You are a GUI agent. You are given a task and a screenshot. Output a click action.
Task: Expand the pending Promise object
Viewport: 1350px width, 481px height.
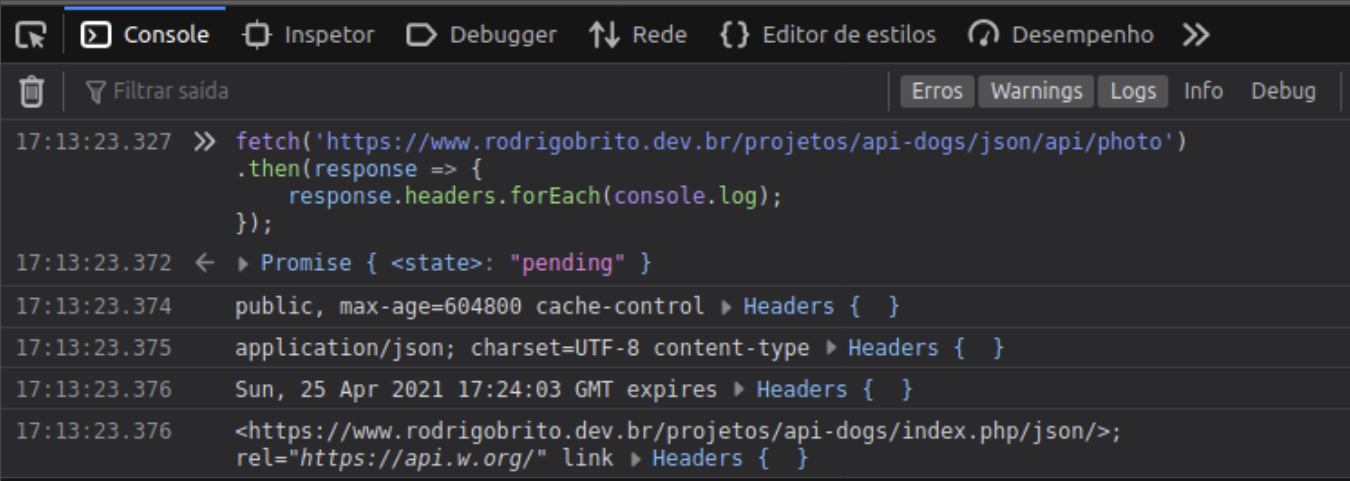(245, 264)
